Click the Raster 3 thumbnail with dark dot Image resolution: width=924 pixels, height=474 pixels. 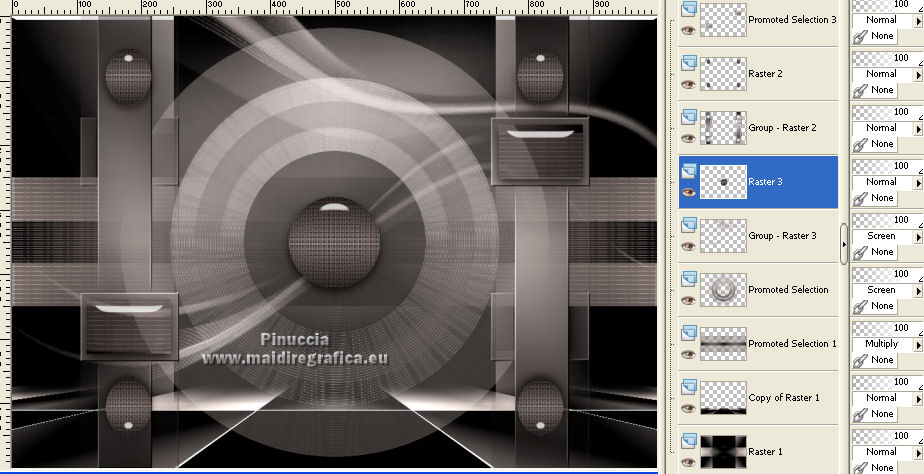723,182
